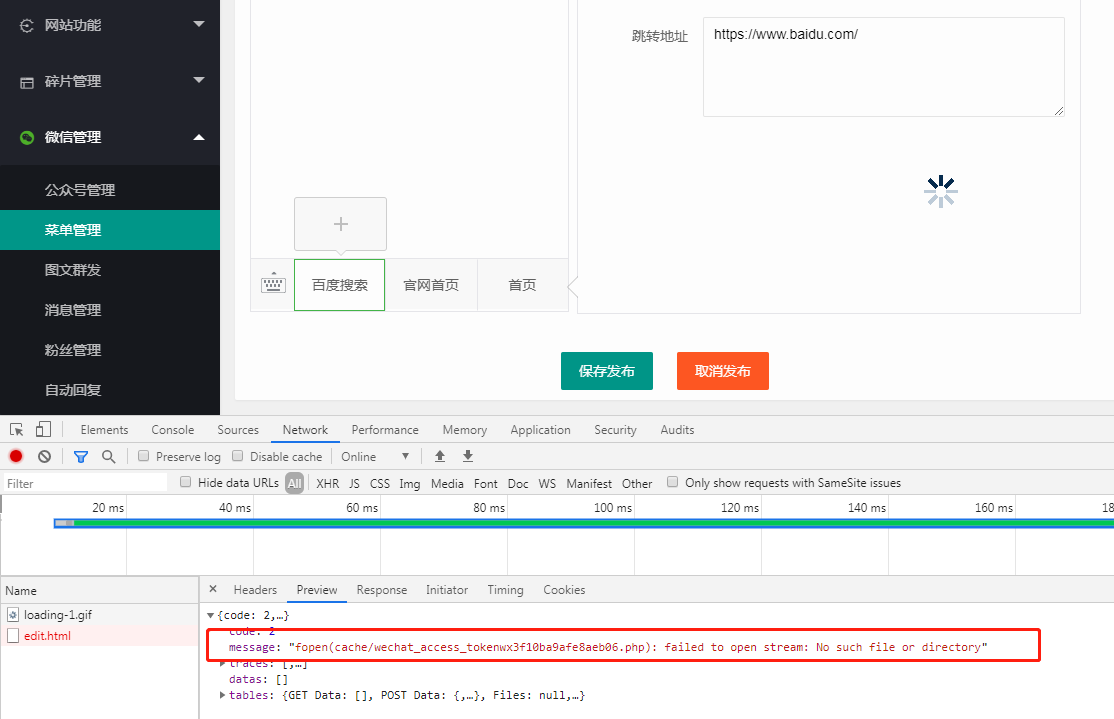1114x719 pixels.
Task: Click the 碎片管理 sidebar icon
Action: click(27, 82)
